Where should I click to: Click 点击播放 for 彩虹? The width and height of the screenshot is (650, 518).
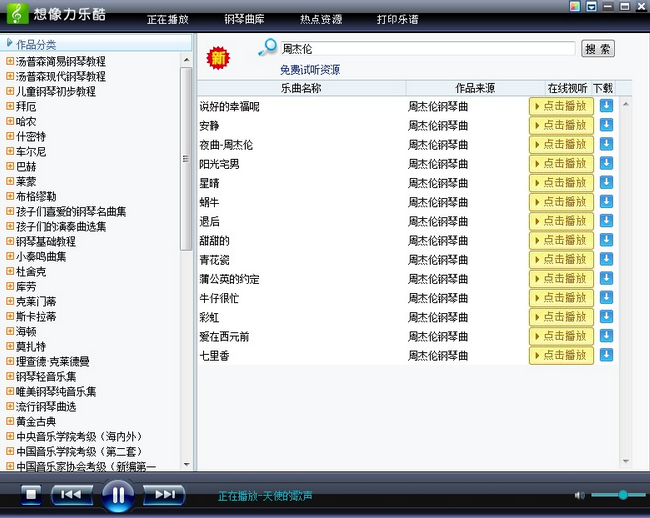(561, 317)
